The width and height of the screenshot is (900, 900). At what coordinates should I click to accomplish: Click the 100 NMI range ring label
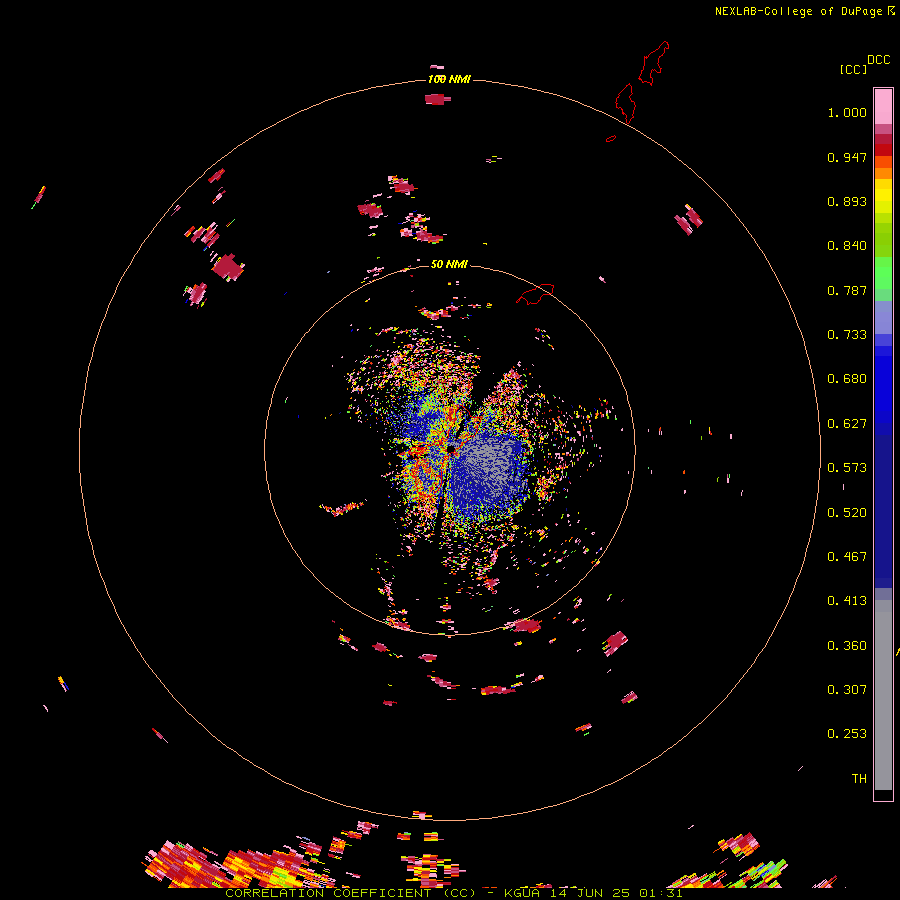pyautogui.click(x=449, y=79)
